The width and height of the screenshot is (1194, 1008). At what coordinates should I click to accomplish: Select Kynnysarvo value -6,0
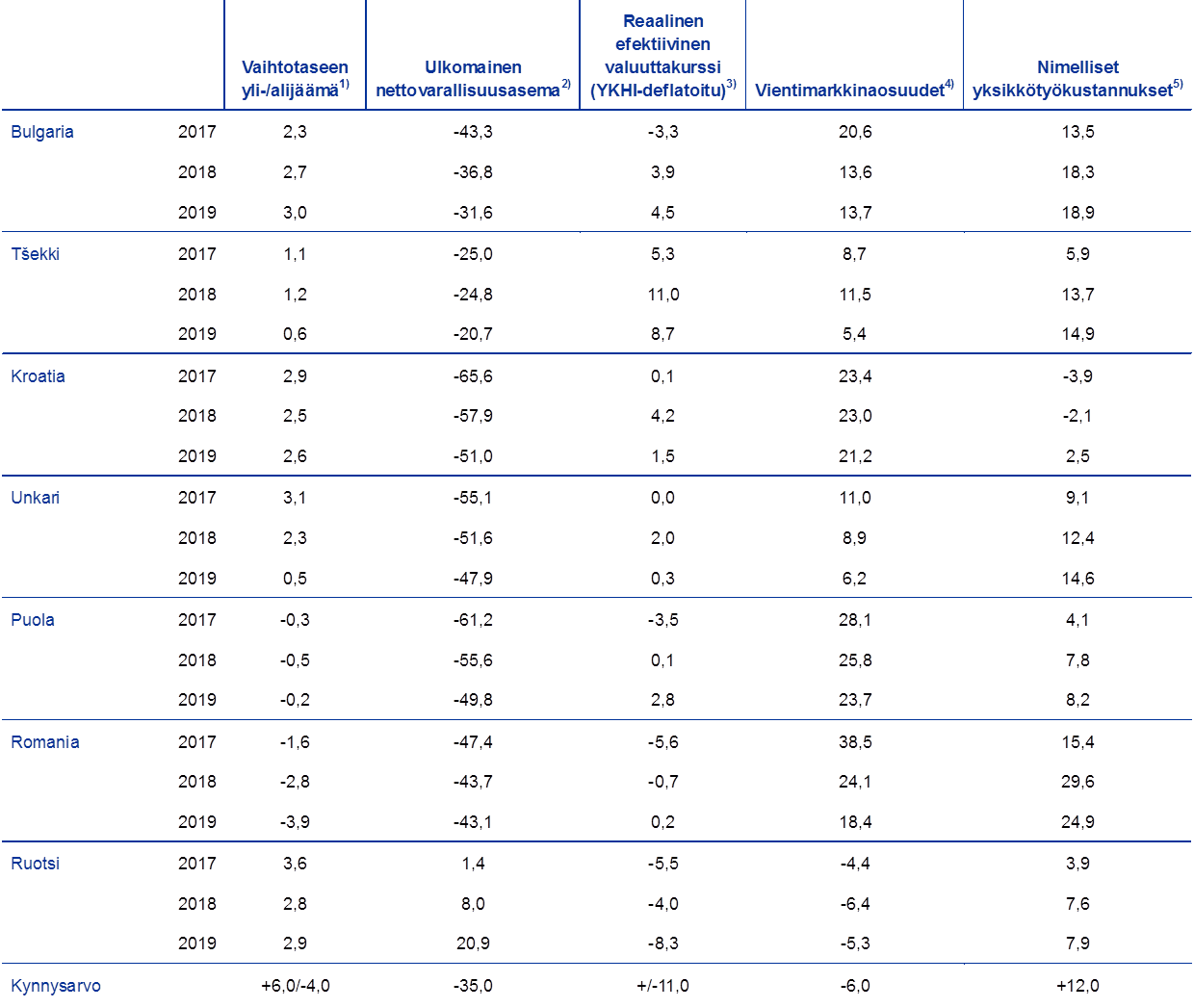(855, 986)
